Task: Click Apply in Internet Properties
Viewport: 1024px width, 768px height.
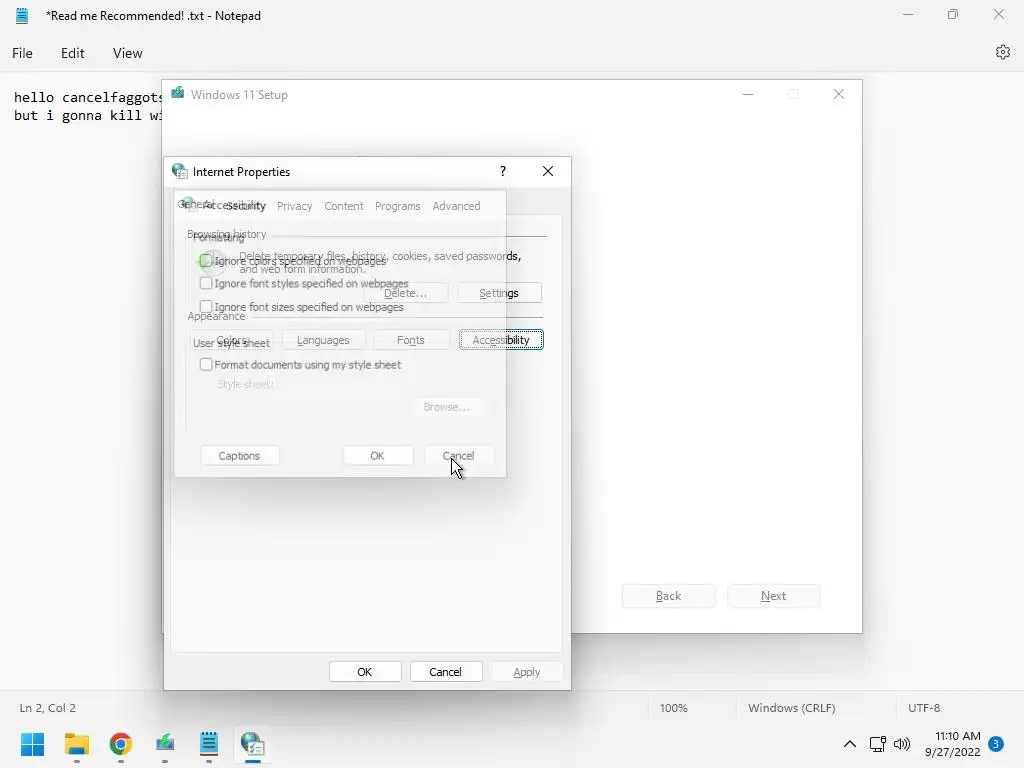Action: [526, 671]
